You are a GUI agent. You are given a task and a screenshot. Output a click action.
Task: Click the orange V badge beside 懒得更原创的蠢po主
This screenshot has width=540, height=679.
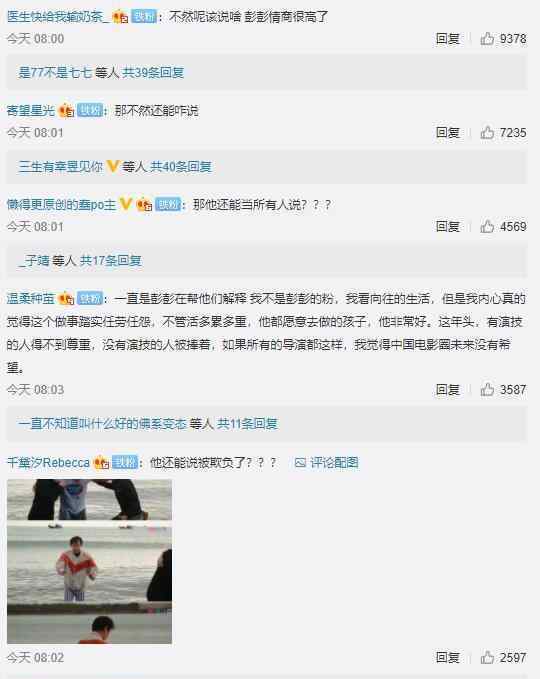(x=126, y=204)
